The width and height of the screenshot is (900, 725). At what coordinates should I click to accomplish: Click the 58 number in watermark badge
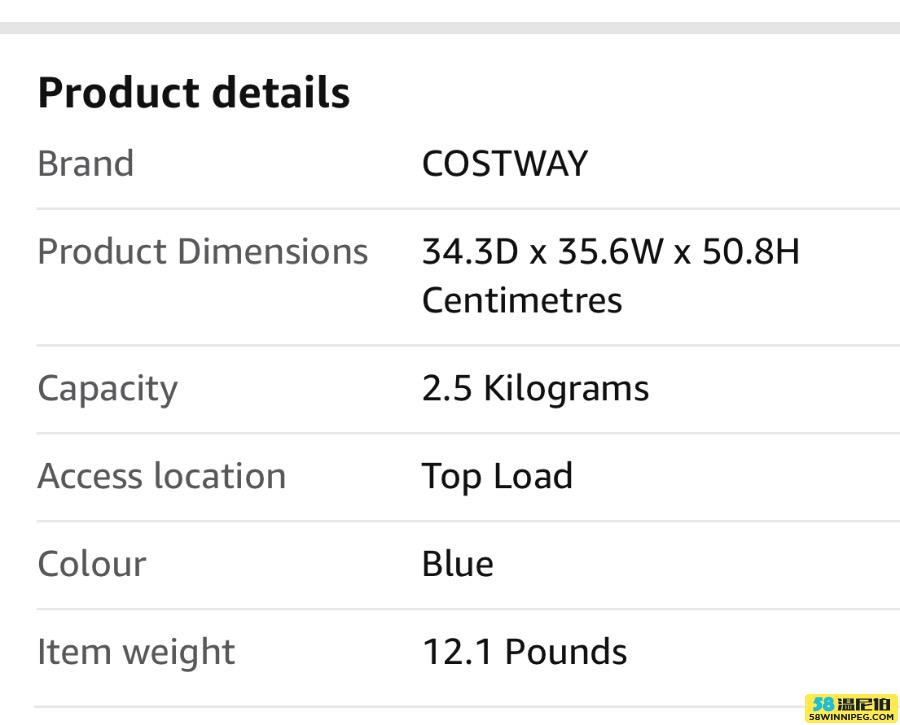[x=824, y=704]
